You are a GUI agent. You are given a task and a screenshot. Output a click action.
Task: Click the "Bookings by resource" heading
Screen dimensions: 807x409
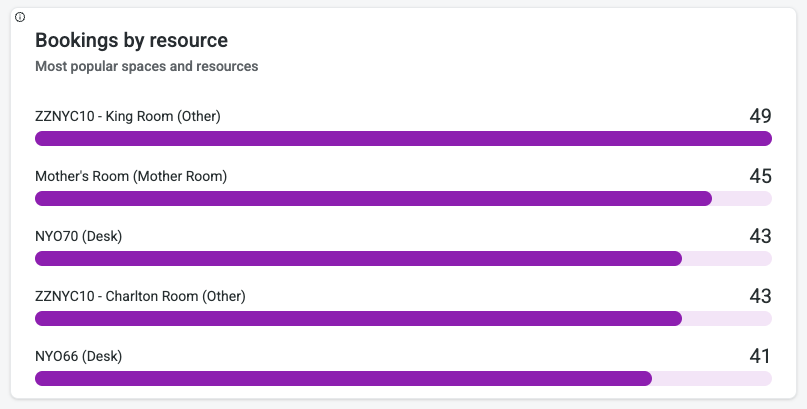pos(131,41)
